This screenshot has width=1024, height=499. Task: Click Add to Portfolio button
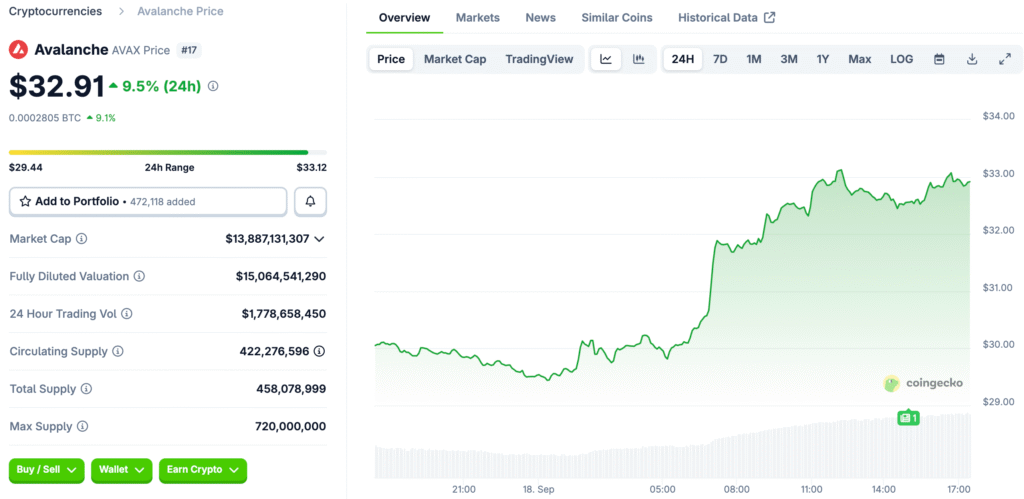[x=148, y=201]
